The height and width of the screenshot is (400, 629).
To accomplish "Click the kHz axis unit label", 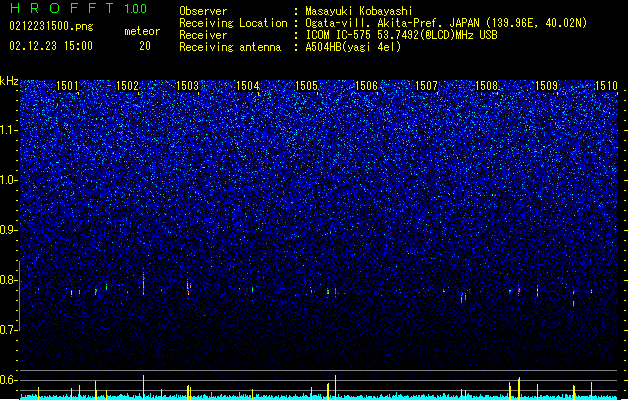I will click(x=9, y=81).
